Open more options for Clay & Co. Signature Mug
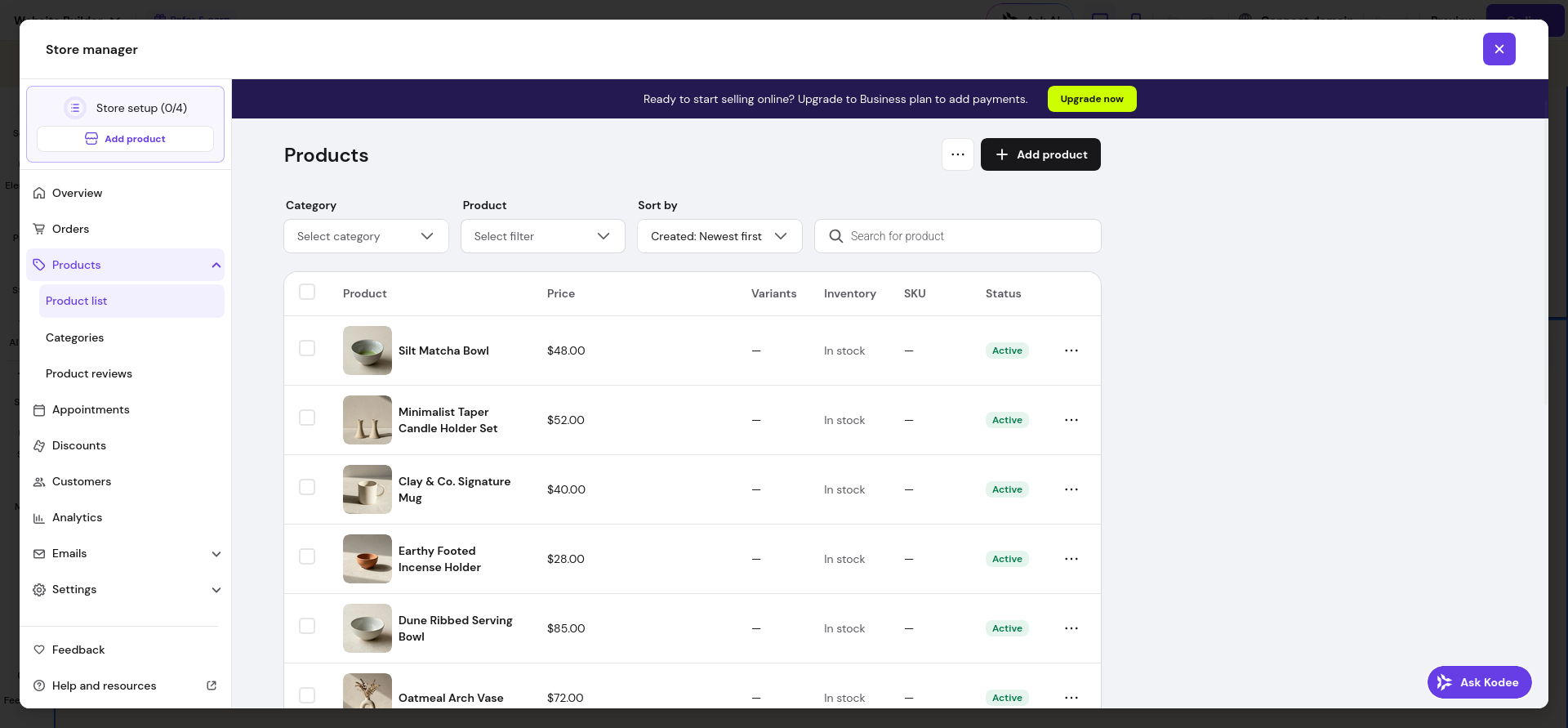This screenshot has height=728, width=1568. point(1071,489)
